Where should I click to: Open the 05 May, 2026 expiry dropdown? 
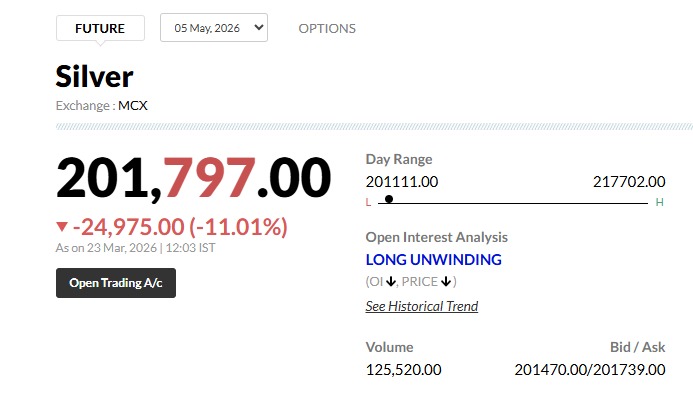(214, 28)
